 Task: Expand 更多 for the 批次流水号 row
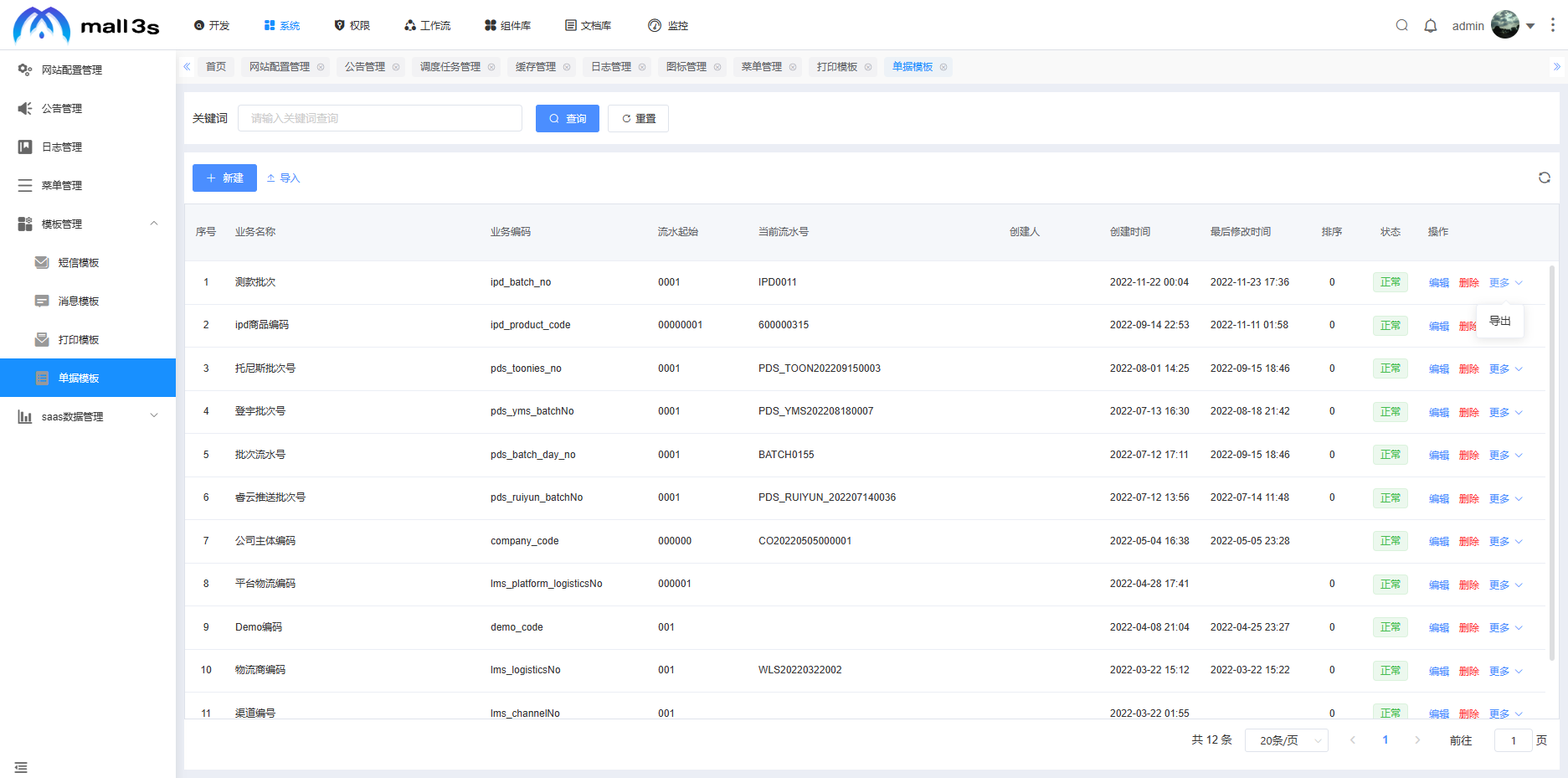coord(1505,456)
